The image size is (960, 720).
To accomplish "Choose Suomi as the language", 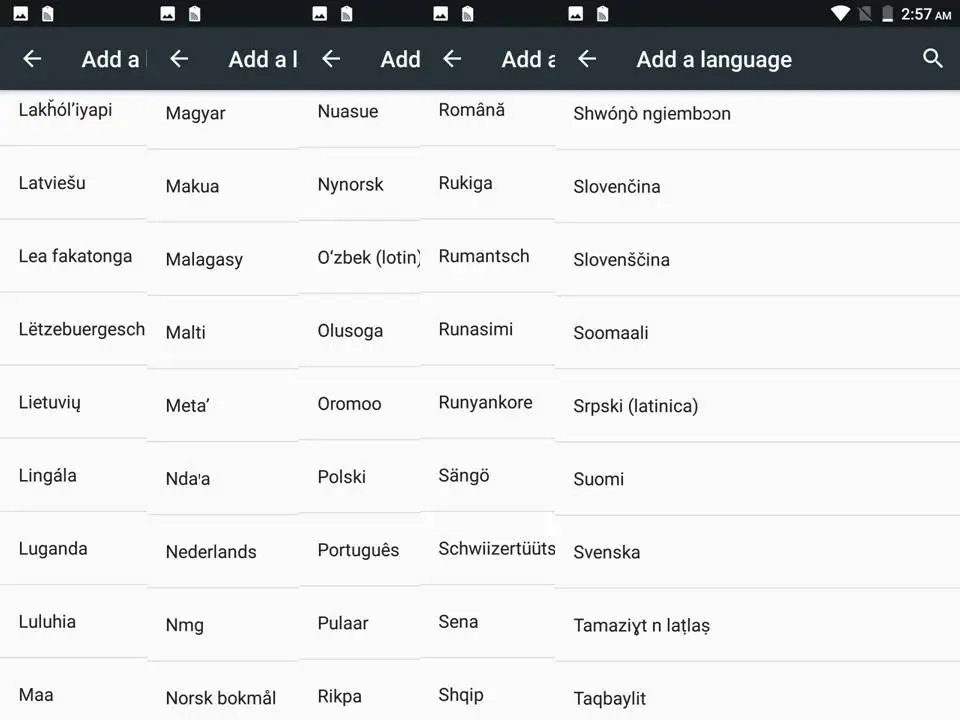I will [598, 479].
